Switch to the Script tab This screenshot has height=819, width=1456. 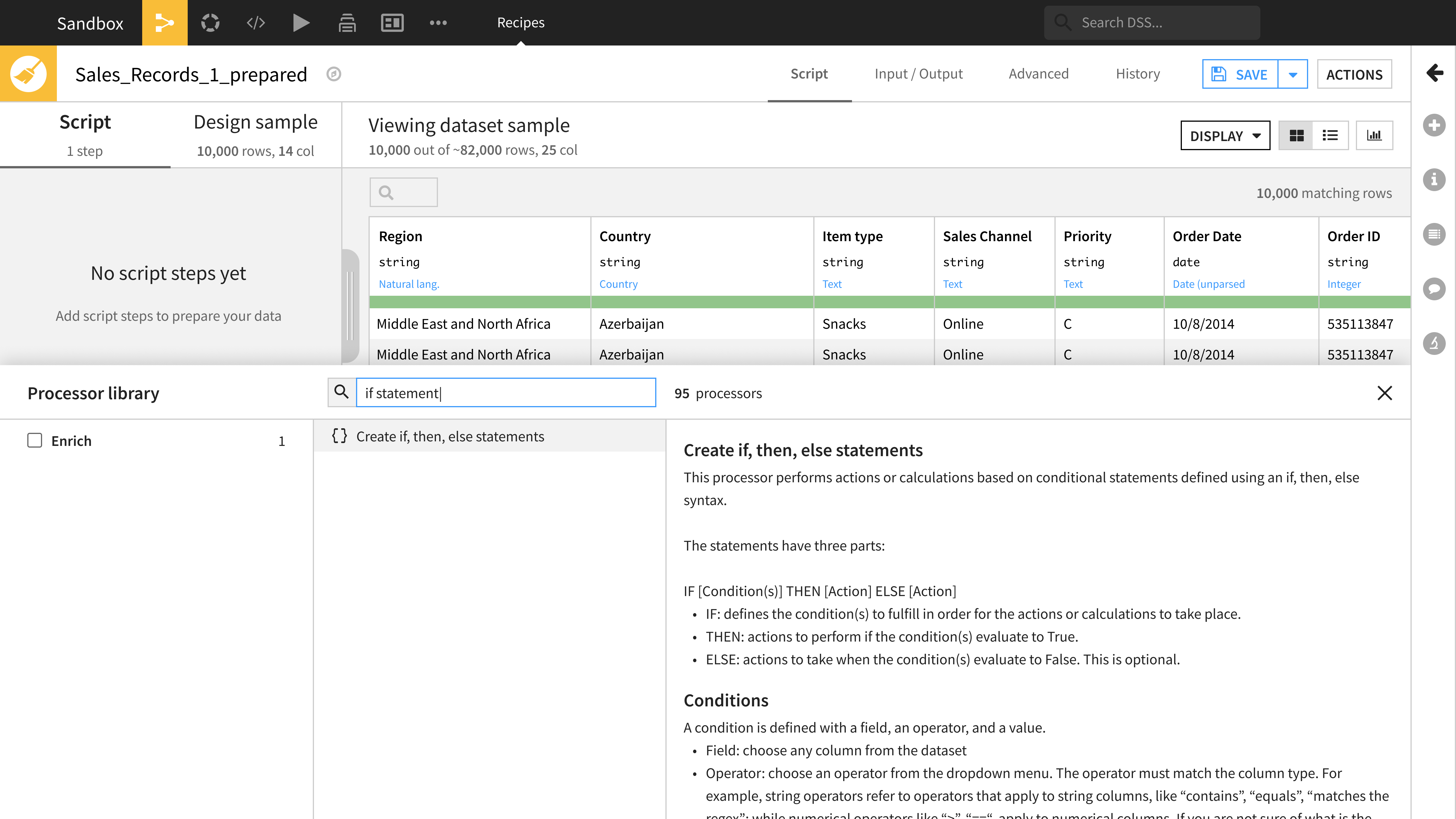[x=809, y=73]
